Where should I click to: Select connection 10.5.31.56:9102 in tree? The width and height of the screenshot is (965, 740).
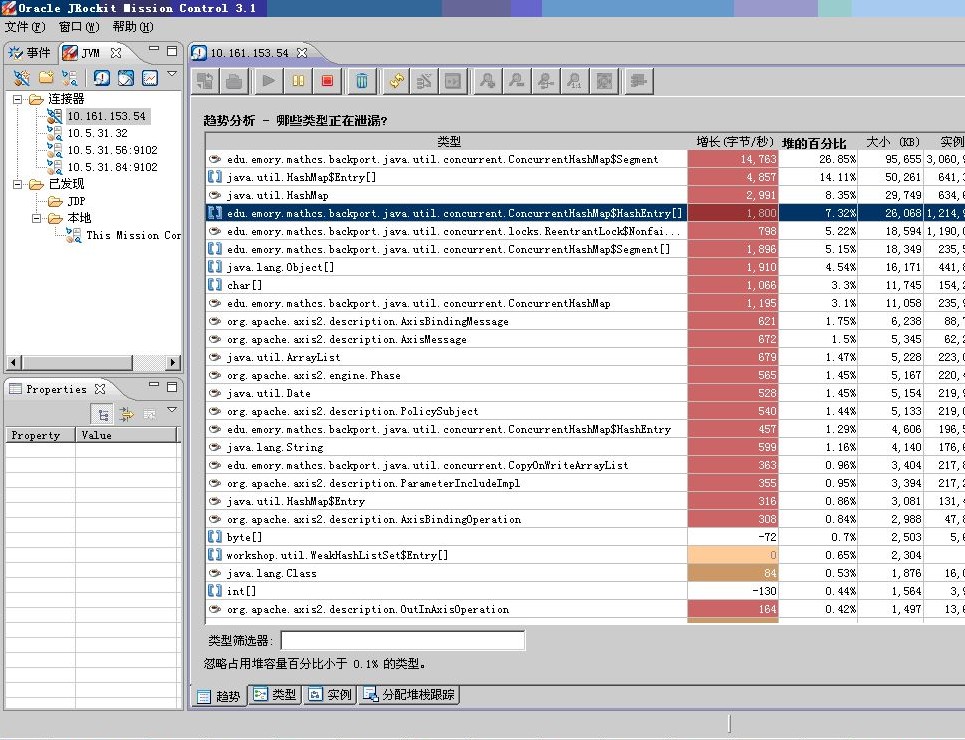coord(112,150)
